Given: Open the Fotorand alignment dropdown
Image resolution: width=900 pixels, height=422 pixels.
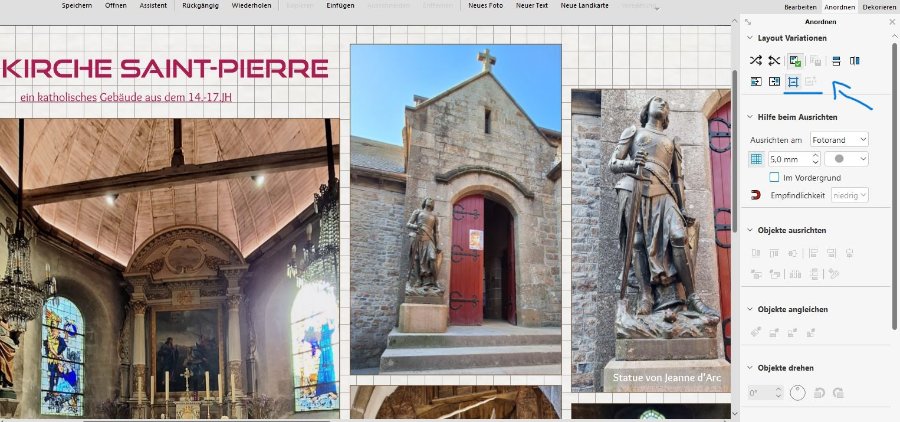Looking at the screenshot, I should (839, 139).
